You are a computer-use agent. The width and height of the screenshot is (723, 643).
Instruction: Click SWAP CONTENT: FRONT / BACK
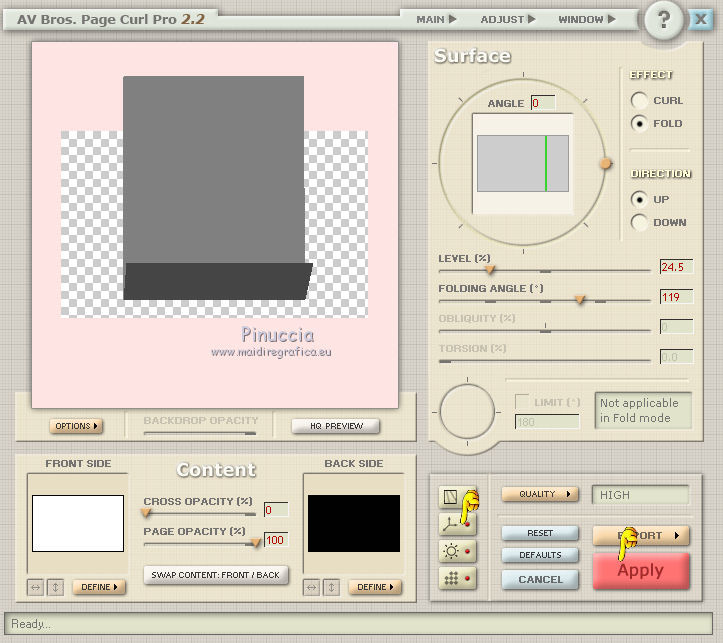click(x=216, y=575)
